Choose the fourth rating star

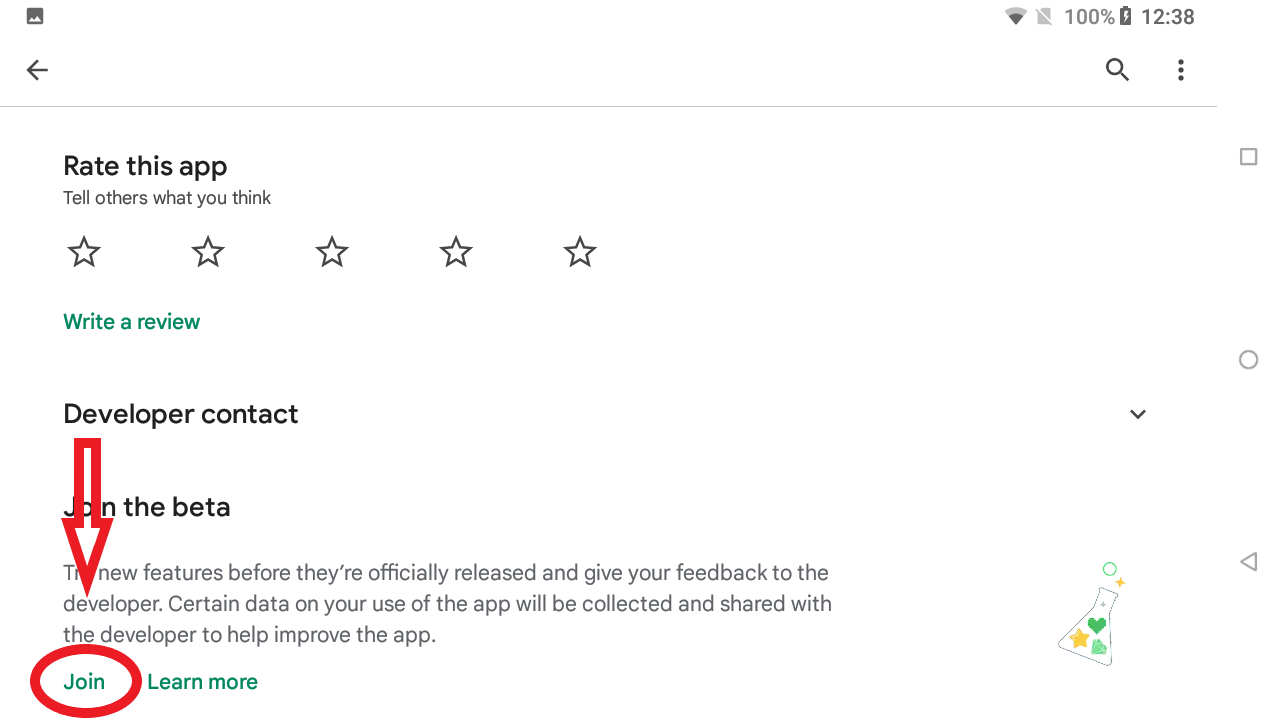pyautogui.click(x=456, y=252)
